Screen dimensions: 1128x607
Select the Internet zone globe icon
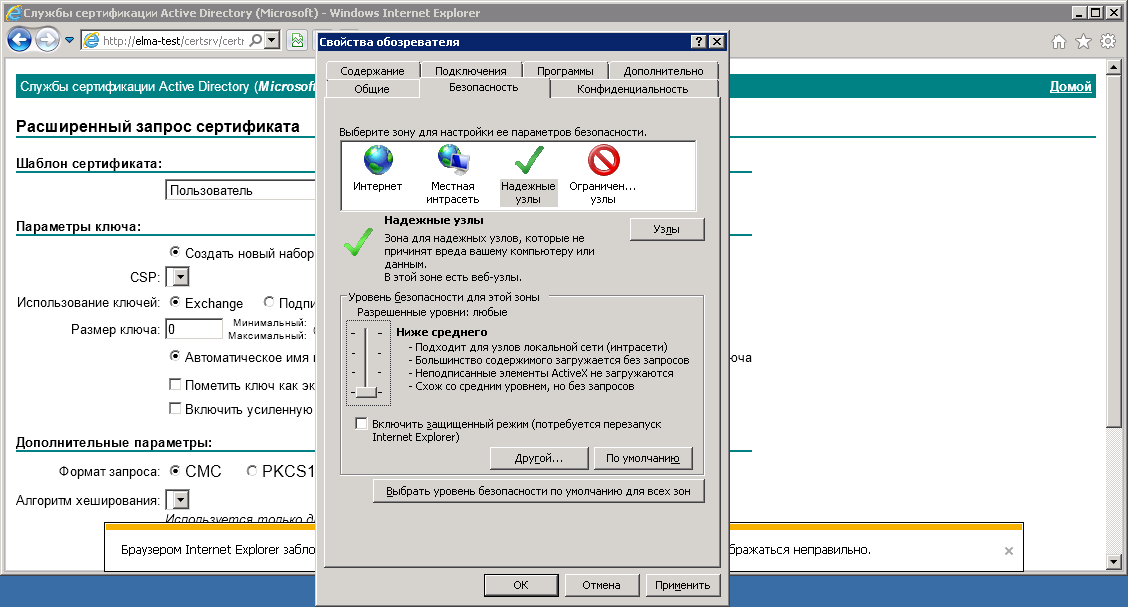[377, 161]
